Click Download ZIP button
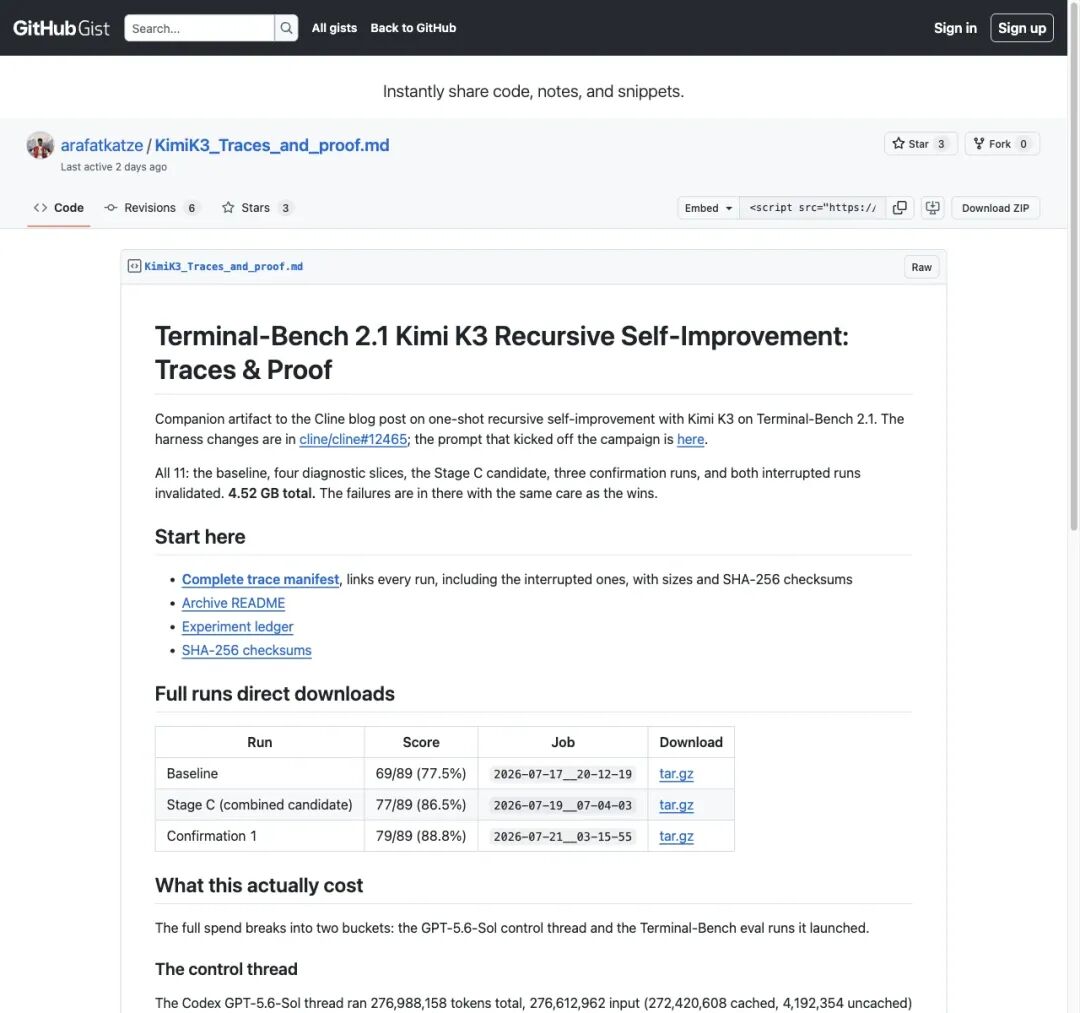The height and width of the screenshot is (1013, 1080). [x=995, y=208]
